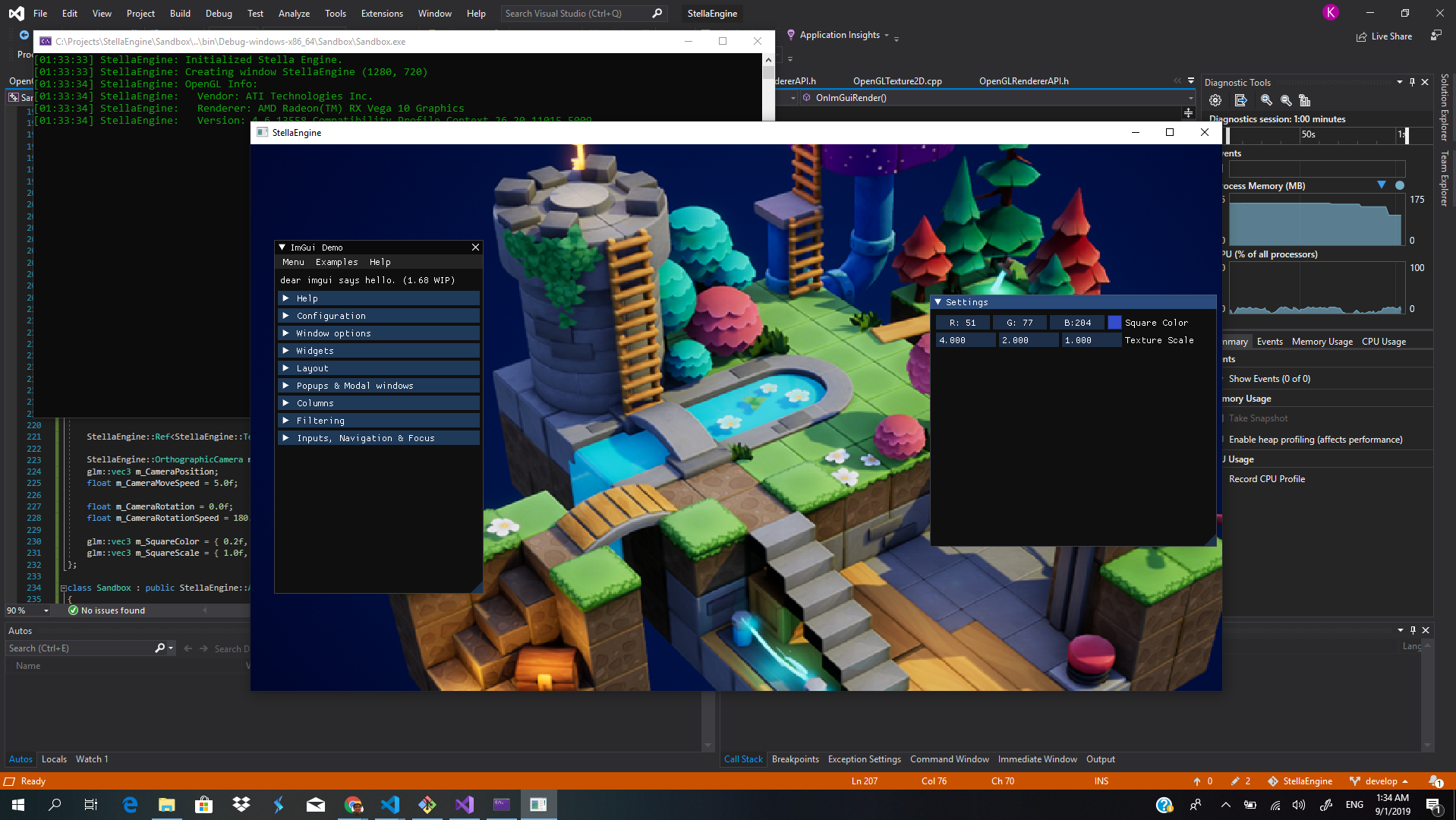This screenshot has height=820, width=1456.
Task: Click the Texture Scale 4.000 field
Action: [x=966, y=340]
